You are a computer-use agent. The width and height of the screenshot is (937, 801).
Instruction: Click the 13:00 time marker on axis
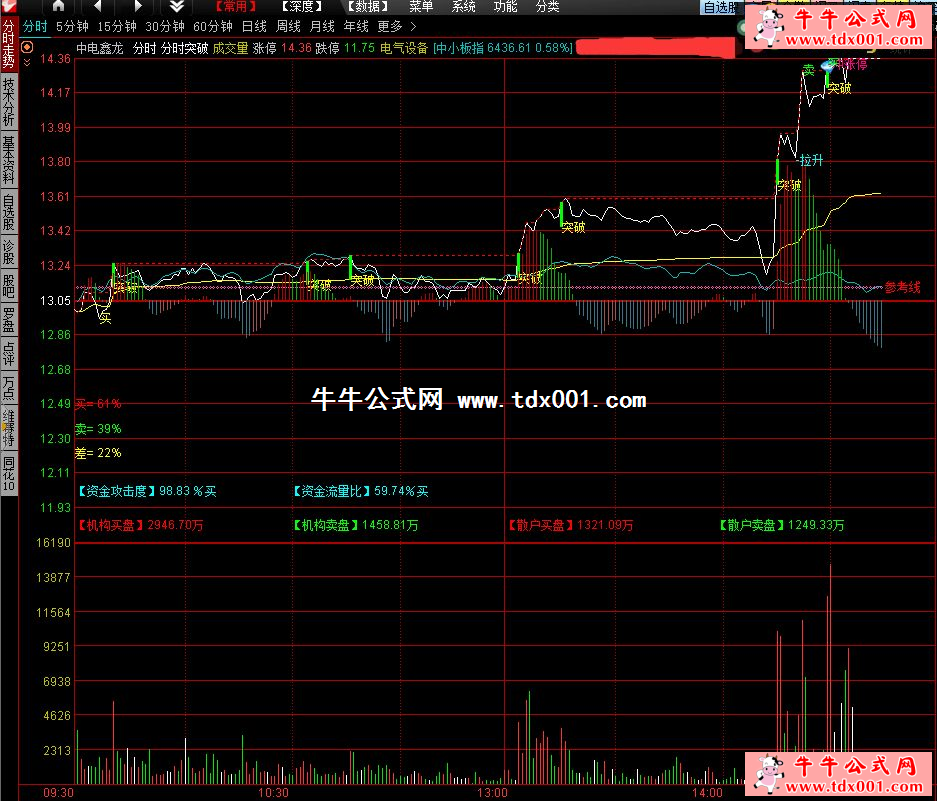[x=491, y=792]
